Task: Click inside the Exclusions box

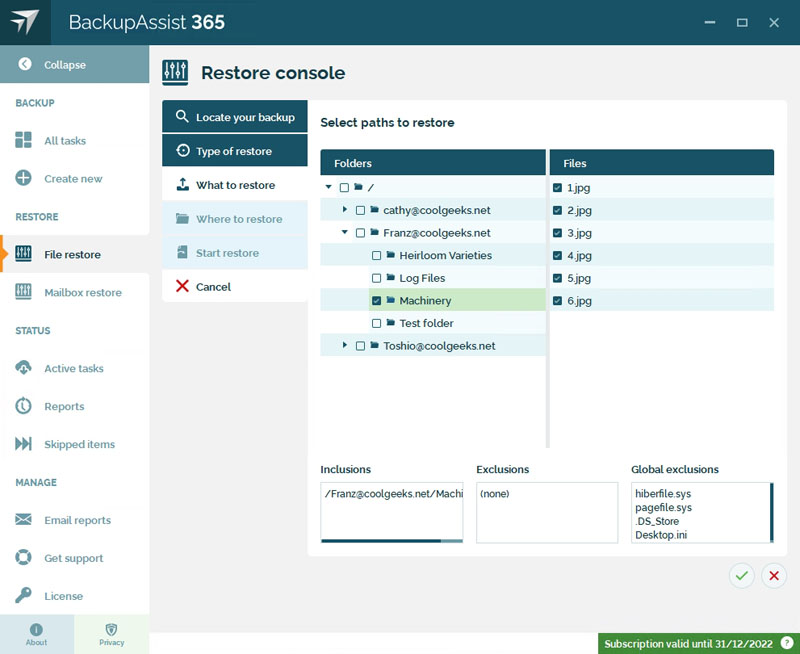Action: tap(547, 512)
